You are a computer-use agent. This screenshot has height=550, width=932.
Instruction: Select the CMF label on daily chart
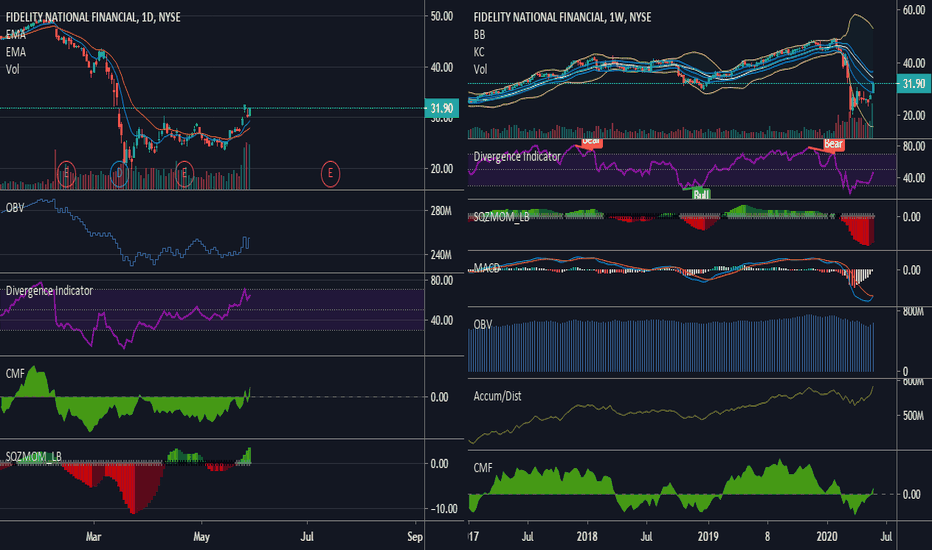15,373
